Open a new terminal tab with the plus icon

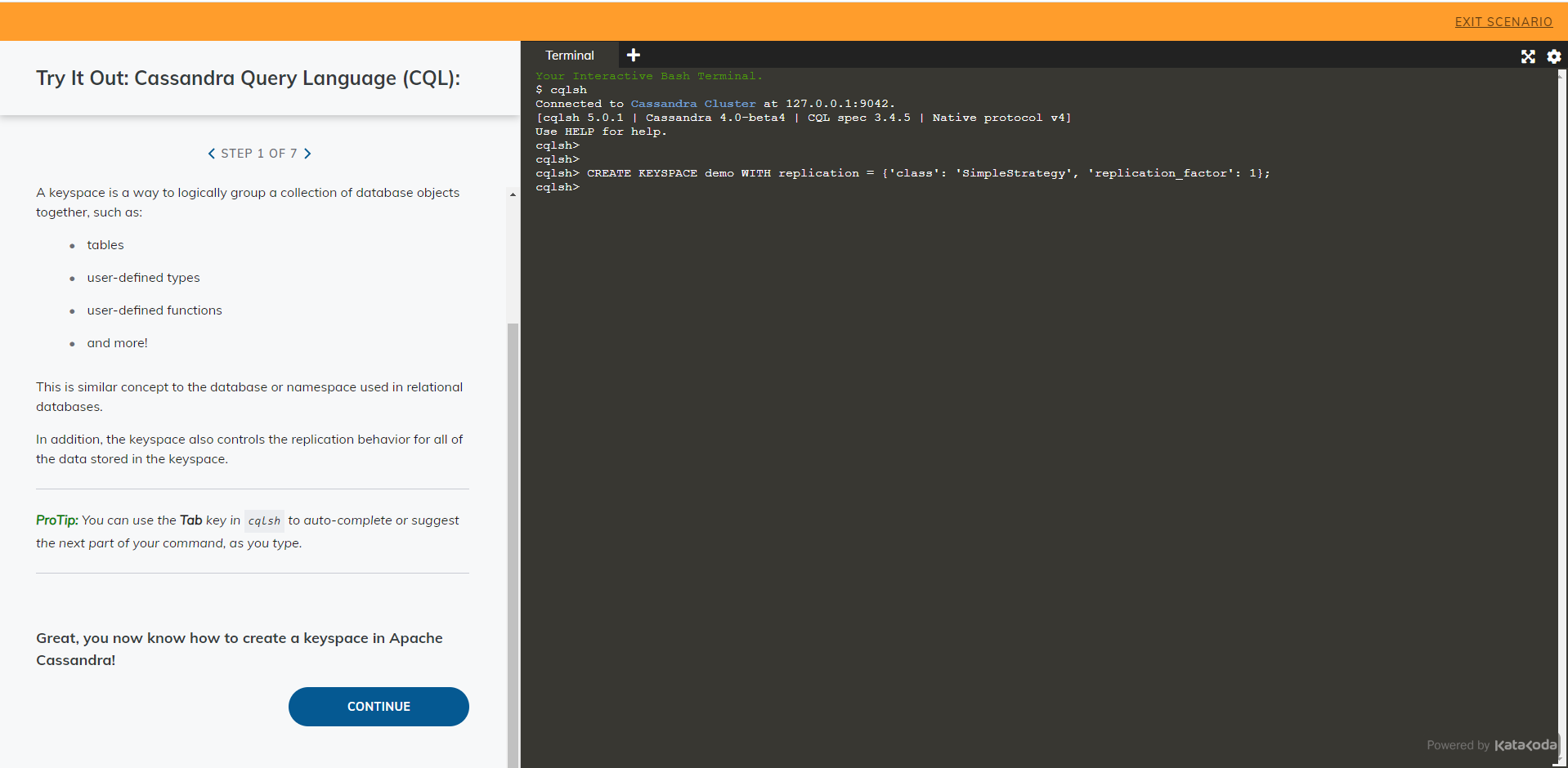point(633,55)
